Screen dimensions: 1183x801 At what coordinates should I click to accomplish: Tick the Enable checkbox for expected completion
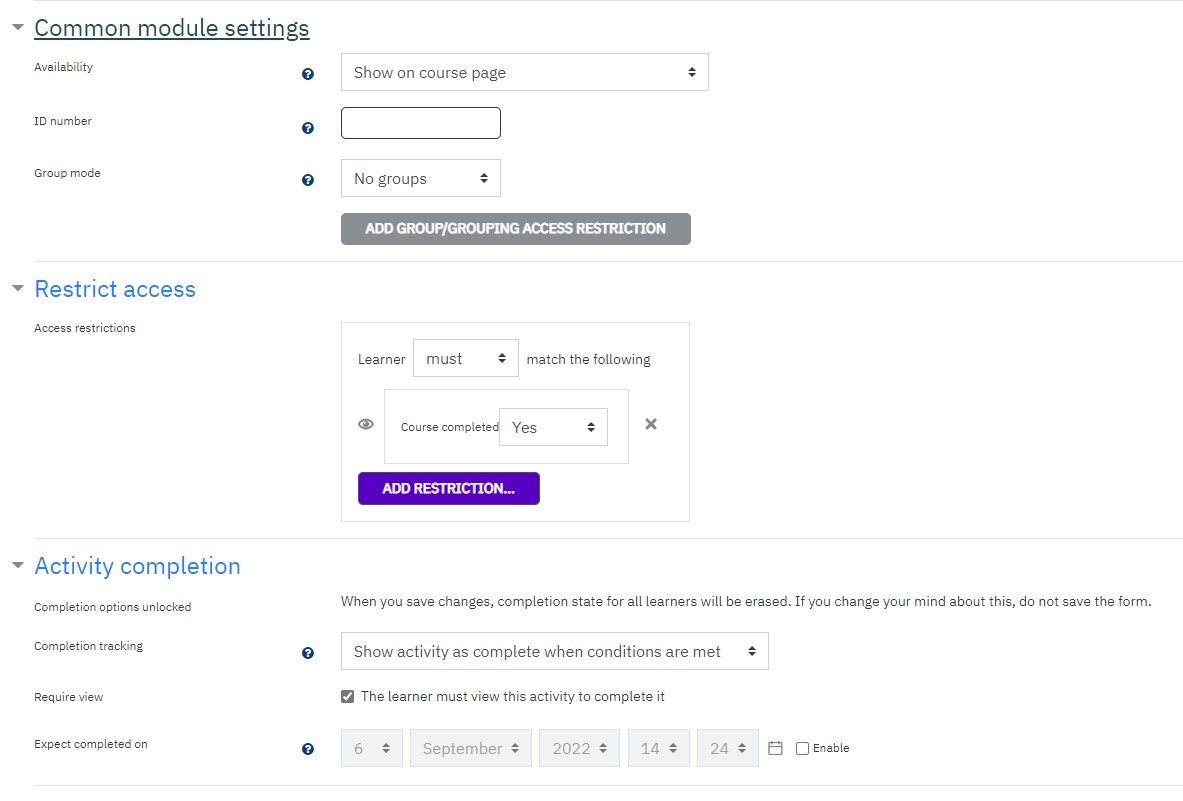point(802,748)
